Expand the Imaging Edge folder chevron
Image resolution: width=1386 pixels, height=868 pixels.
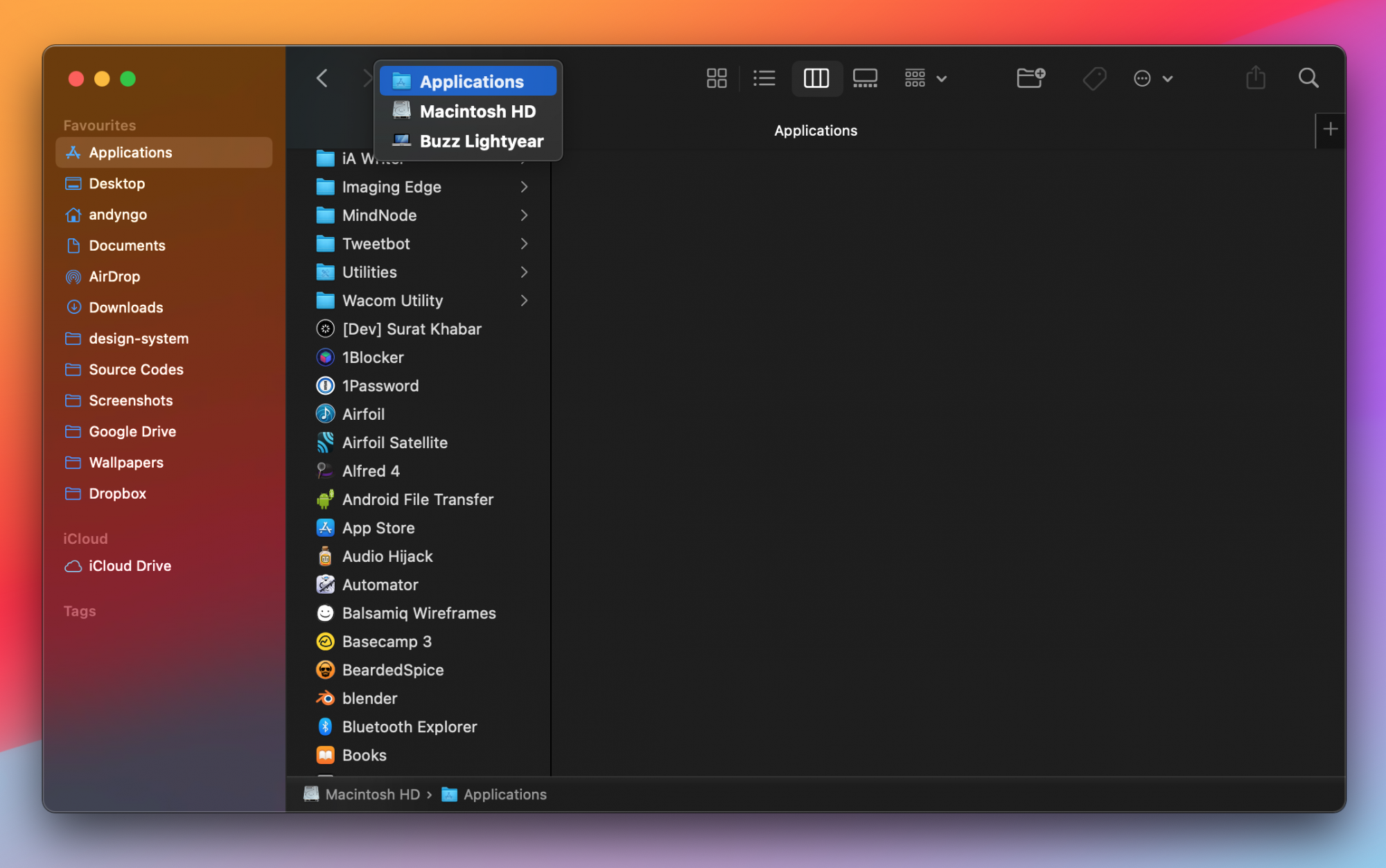524,187
